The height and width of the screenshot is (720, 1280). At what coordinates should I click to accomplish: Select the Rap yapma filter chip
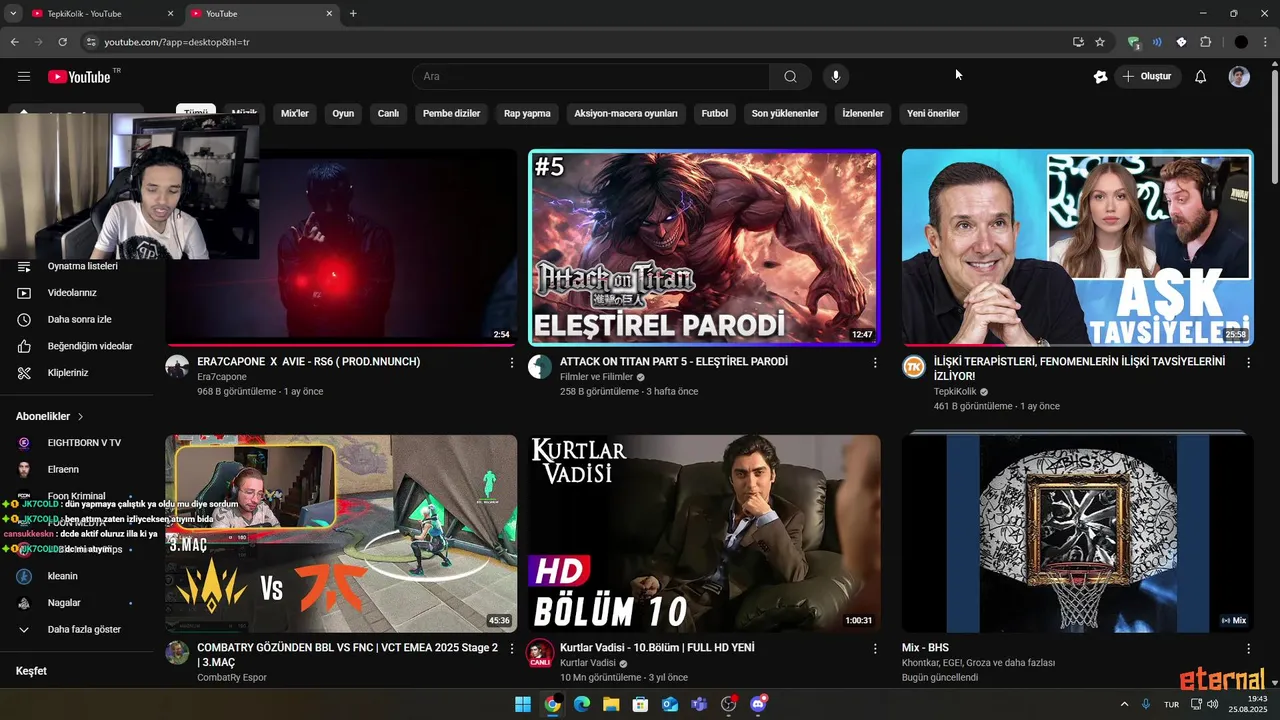527,114
